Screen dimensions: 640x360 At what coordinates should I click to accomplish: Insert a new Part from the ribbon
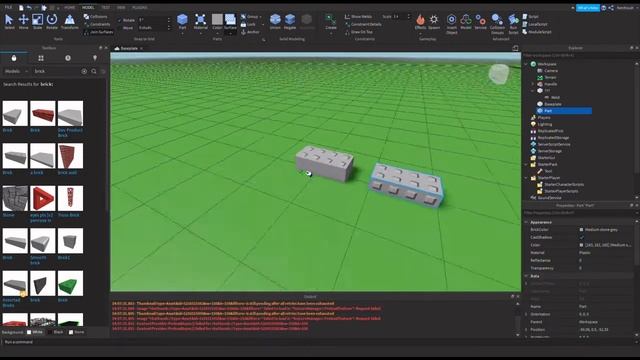[x=182, y=21]
